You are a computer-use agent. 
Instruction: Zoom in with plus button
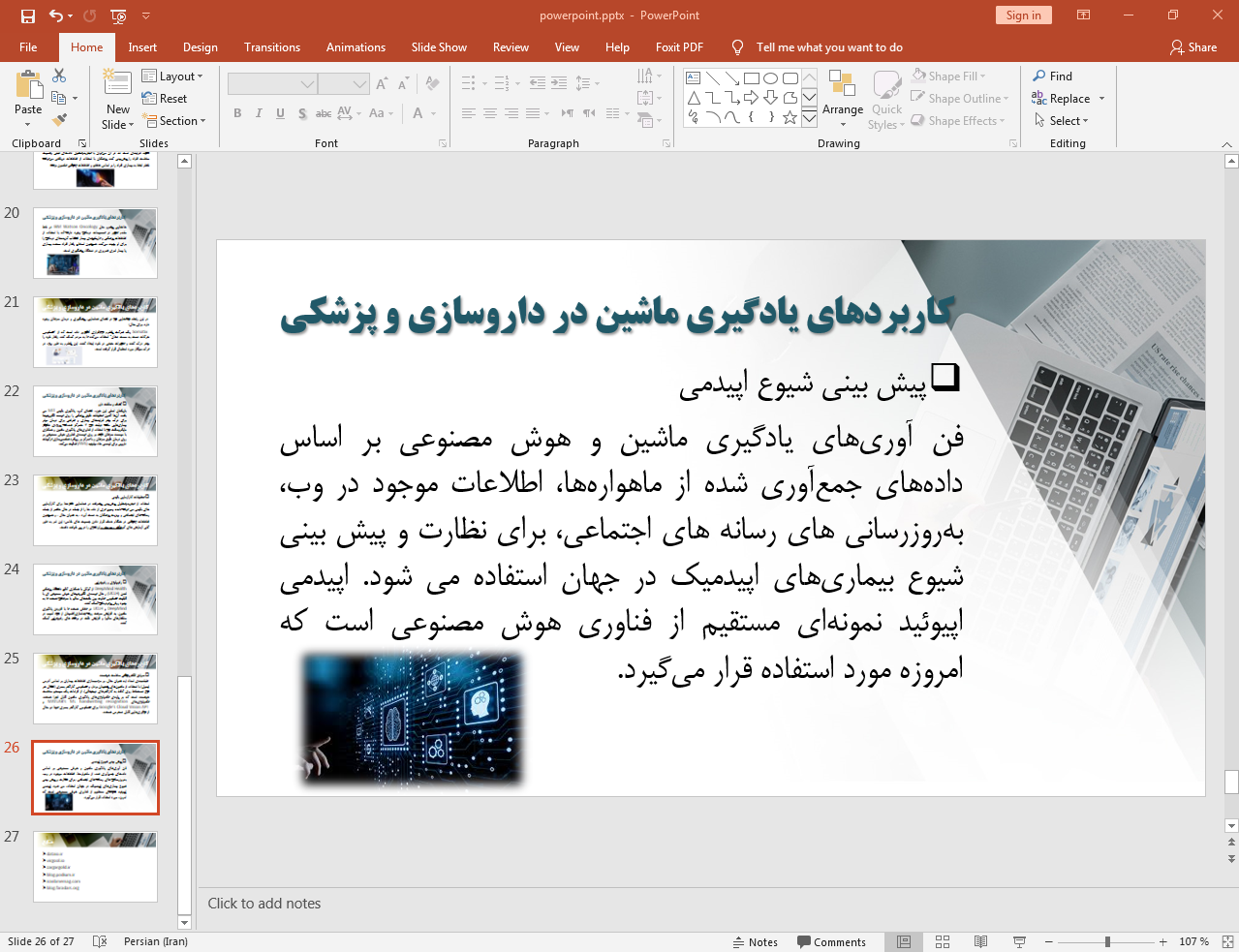click(x=1163, y=941)
